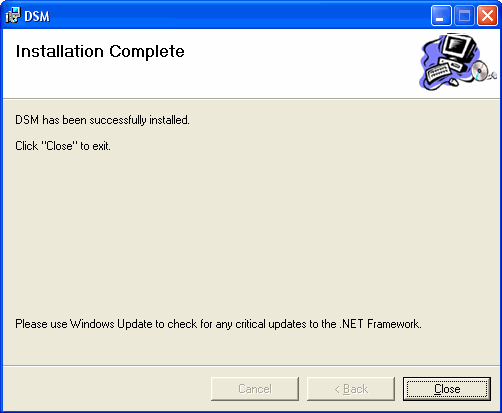
Task: Click the disabled Back button
Action: pyautogui.click(x=351, y=389)
